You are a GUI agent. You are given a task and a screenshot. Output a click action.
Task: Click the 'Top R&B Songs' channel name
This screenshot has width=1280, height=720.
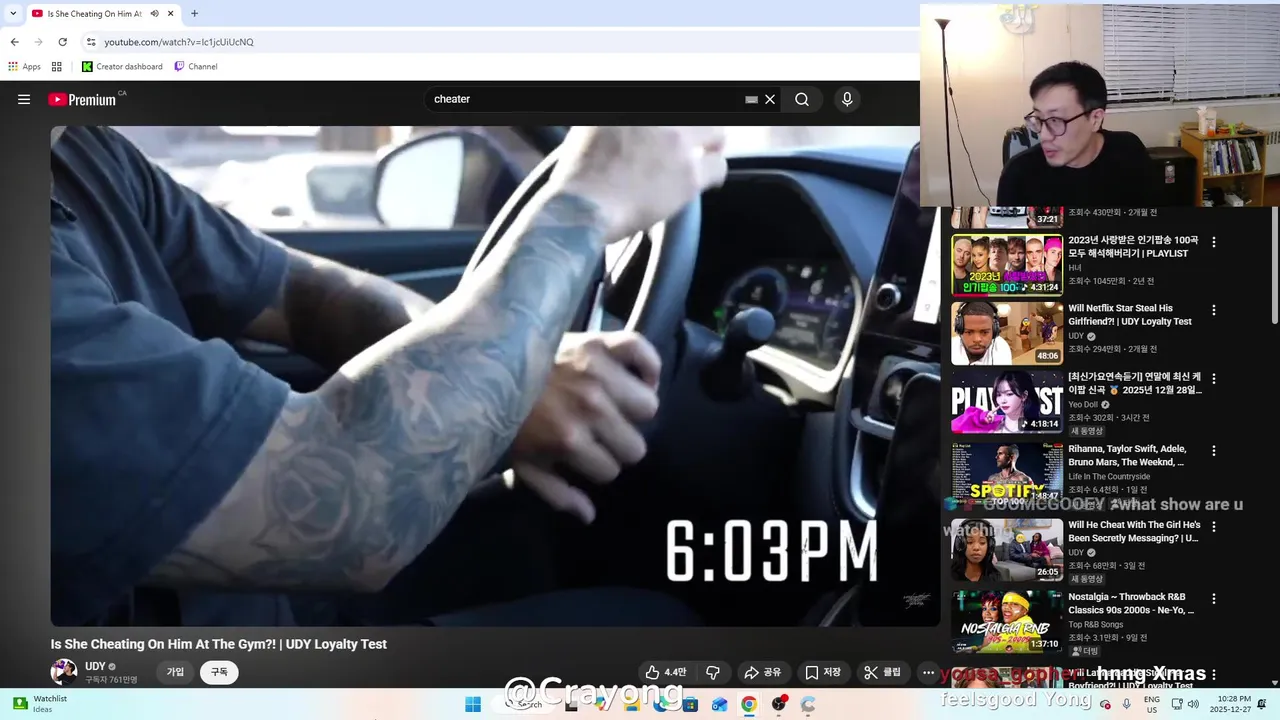coord(1095,625)
